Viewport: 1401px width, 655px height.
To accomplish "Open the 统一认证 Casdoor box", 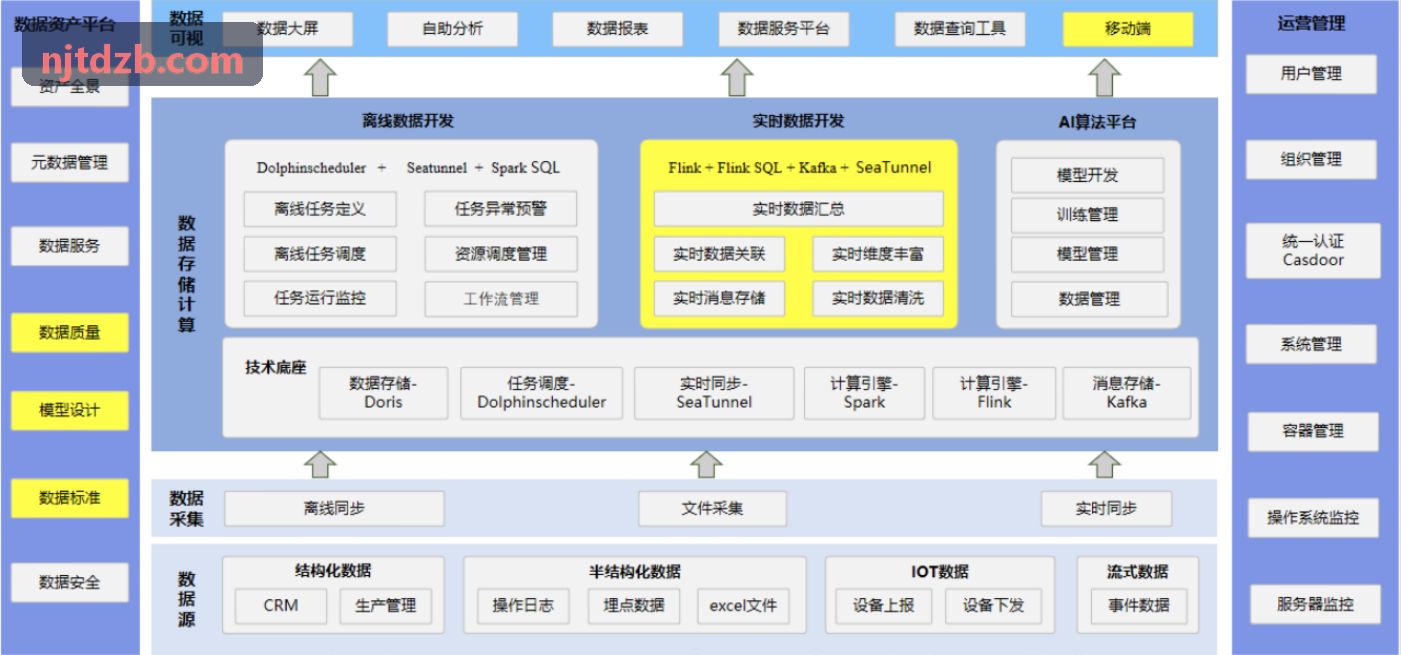I will click(x=1313, y=250).
